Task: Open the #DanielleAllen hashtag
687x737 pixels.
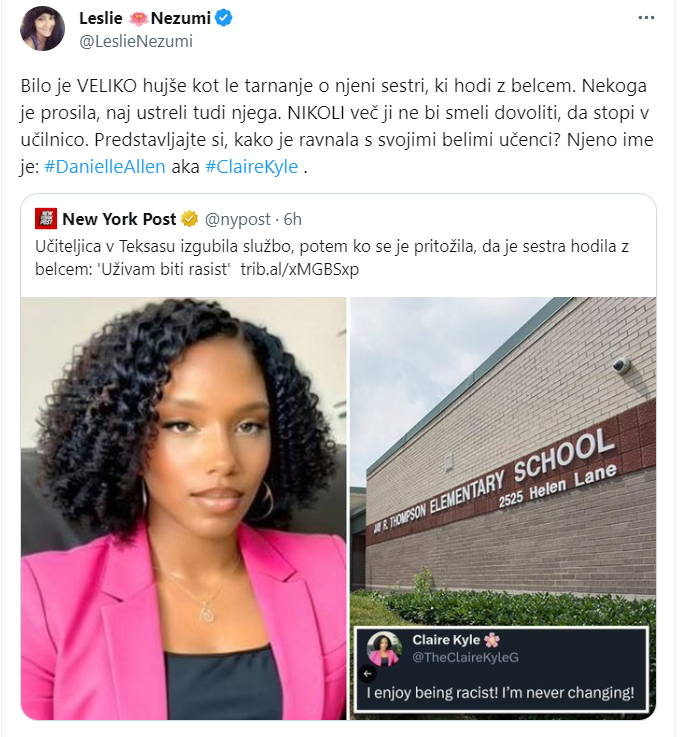Action: click(x=105, y=166)
